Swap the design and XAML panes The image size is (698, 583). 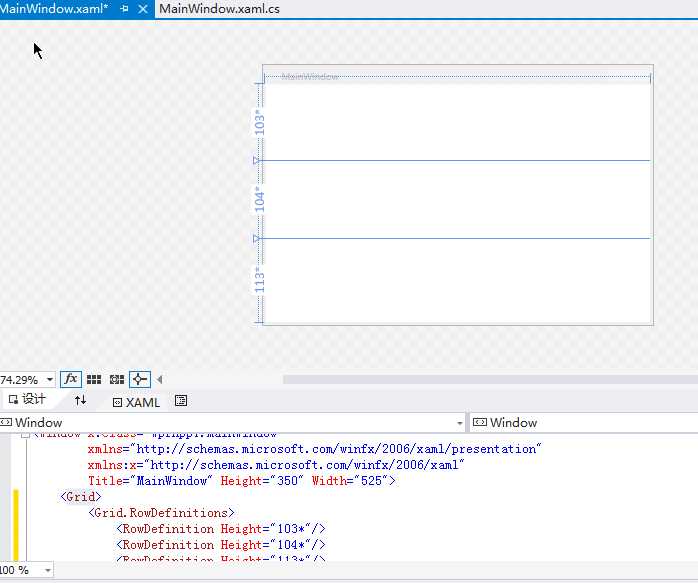tap(81, 400)
